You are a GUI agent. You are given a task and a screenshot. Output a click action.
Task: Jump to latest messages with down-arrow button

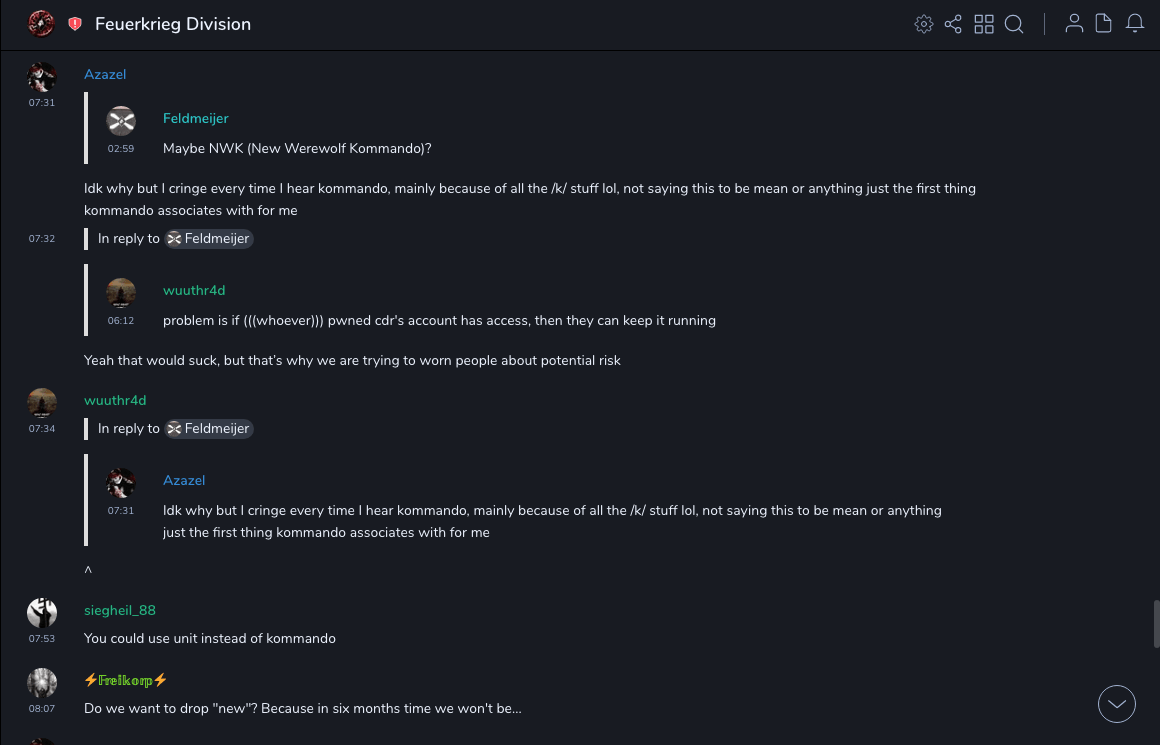pos(1117,704)
